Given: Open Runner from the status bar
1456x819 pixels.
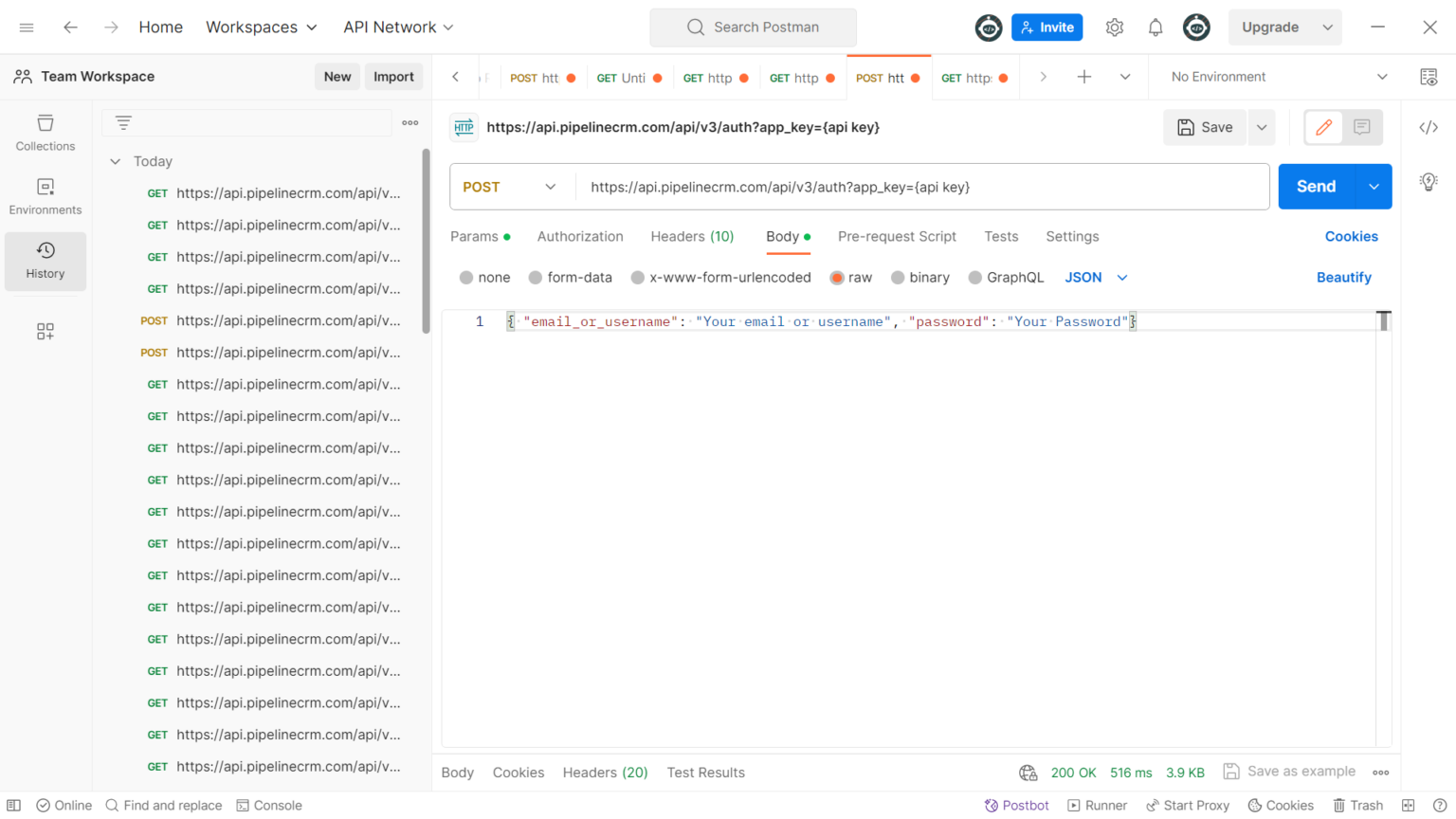Looking at the screenshot, I should click(1098, 806).
